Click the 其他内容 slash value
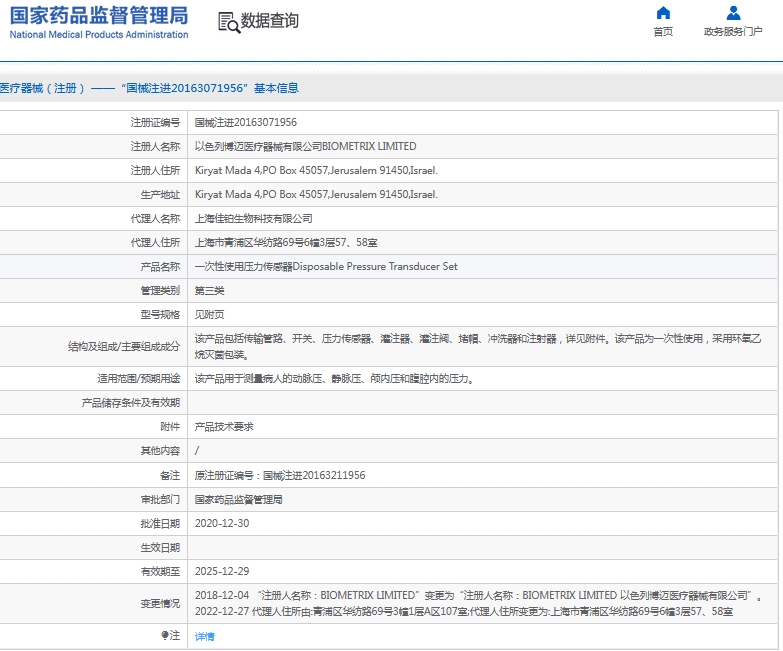783x651 pixels. pyautogui.click(x=197, y=451)
